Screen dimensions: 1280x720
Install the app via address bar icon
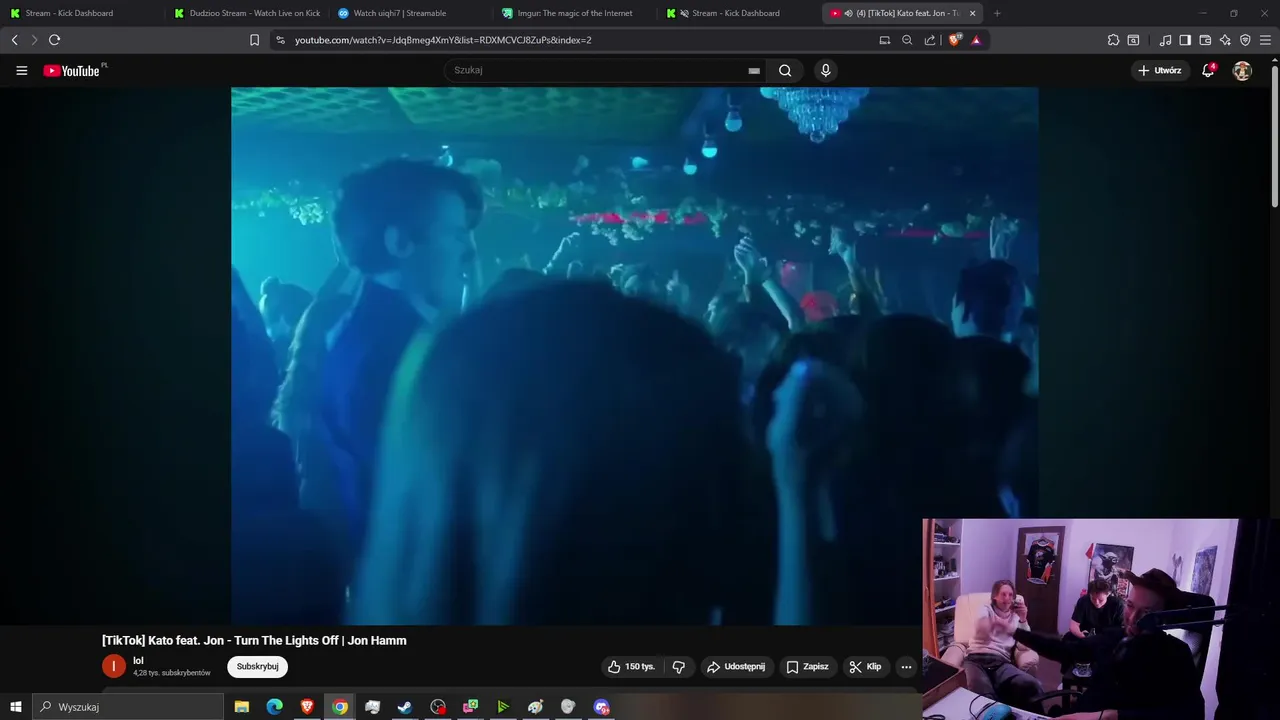coord(884,40)
